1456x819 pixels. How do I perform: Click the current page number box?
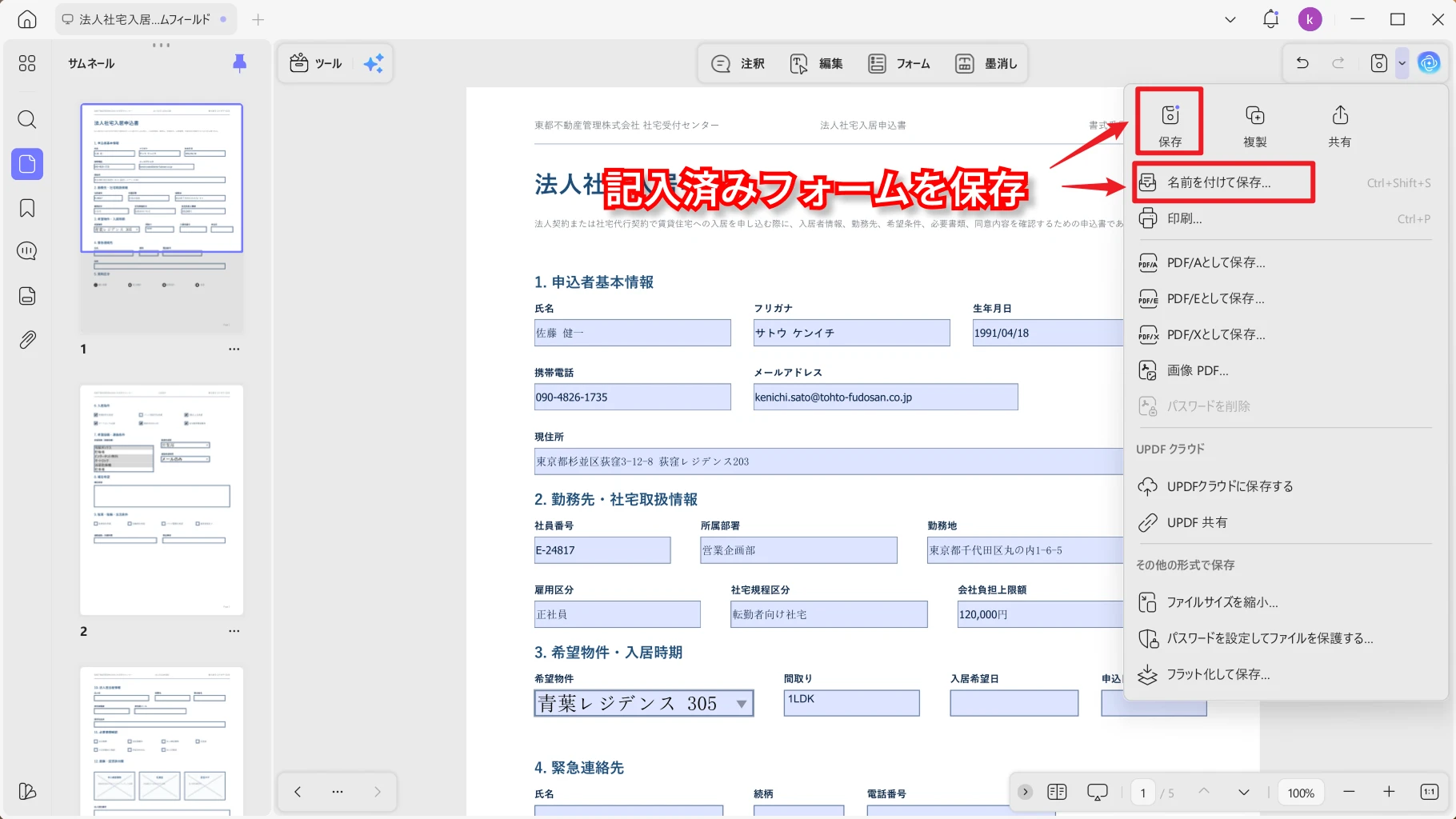pyautogui.click(x=1143, y=793)
